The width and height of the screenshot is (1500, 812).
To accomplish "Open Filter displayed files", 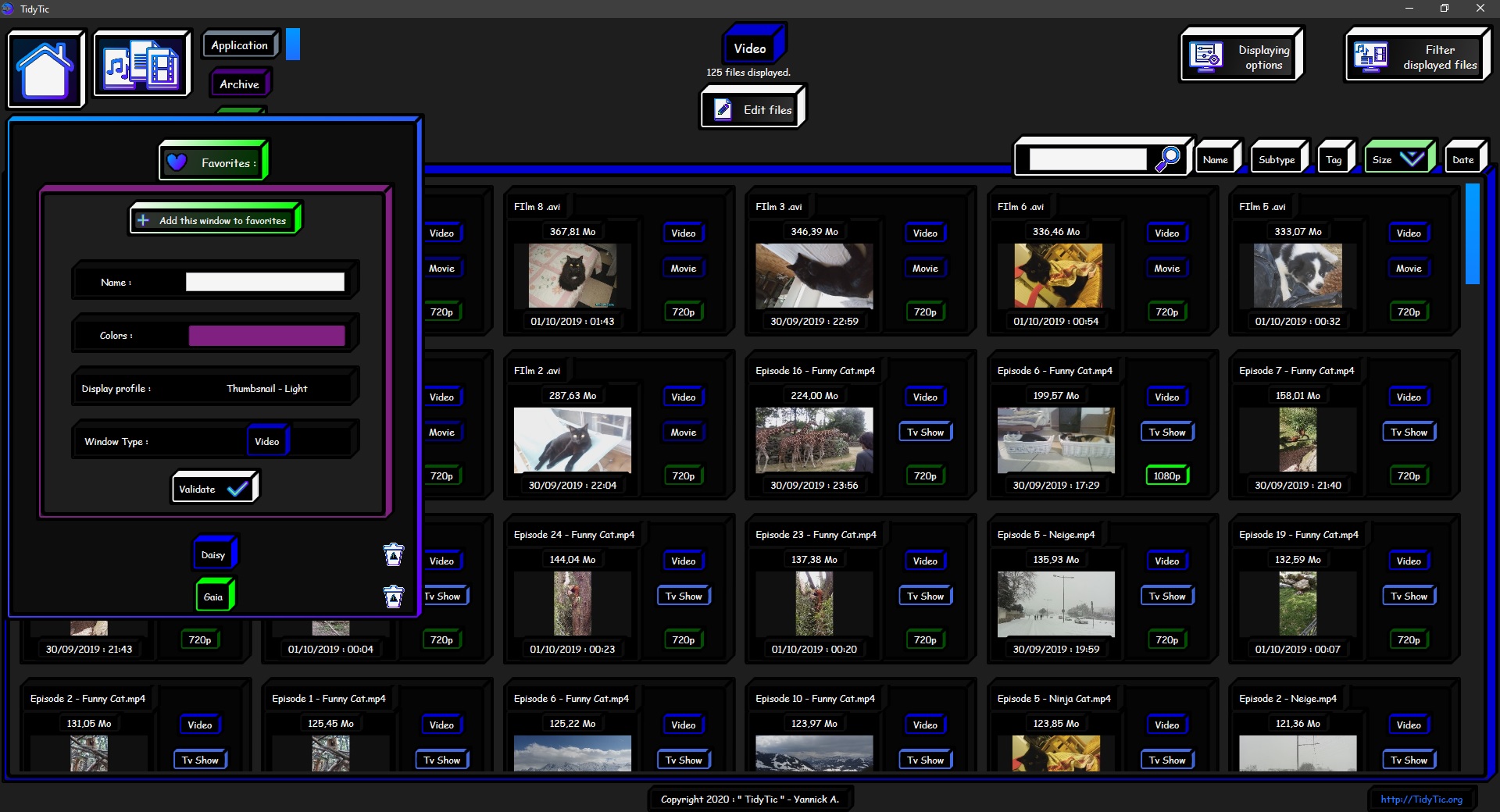I will tap(1416, 57).
